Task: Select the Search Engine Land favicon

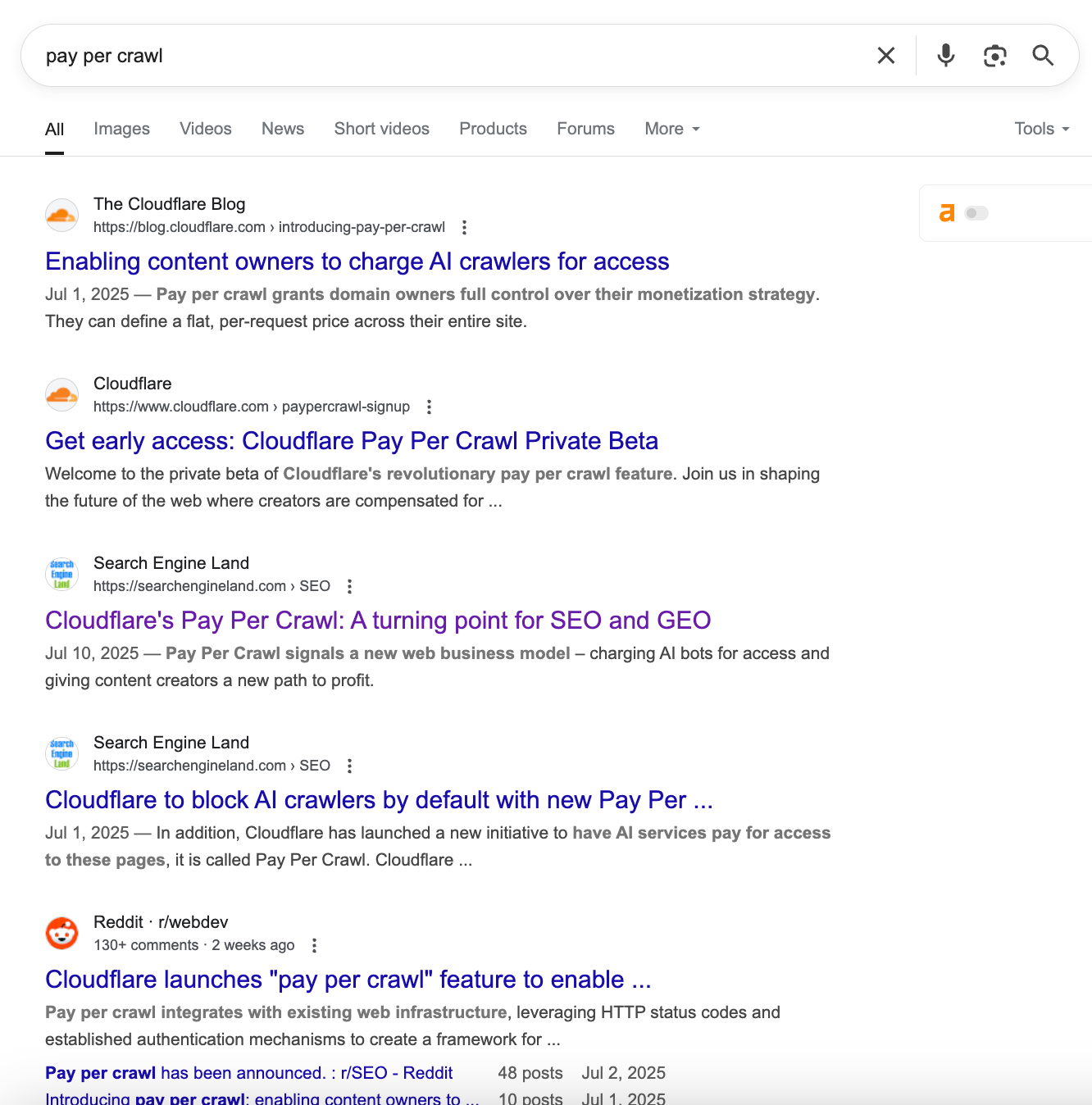Action: tap(61, 574)
